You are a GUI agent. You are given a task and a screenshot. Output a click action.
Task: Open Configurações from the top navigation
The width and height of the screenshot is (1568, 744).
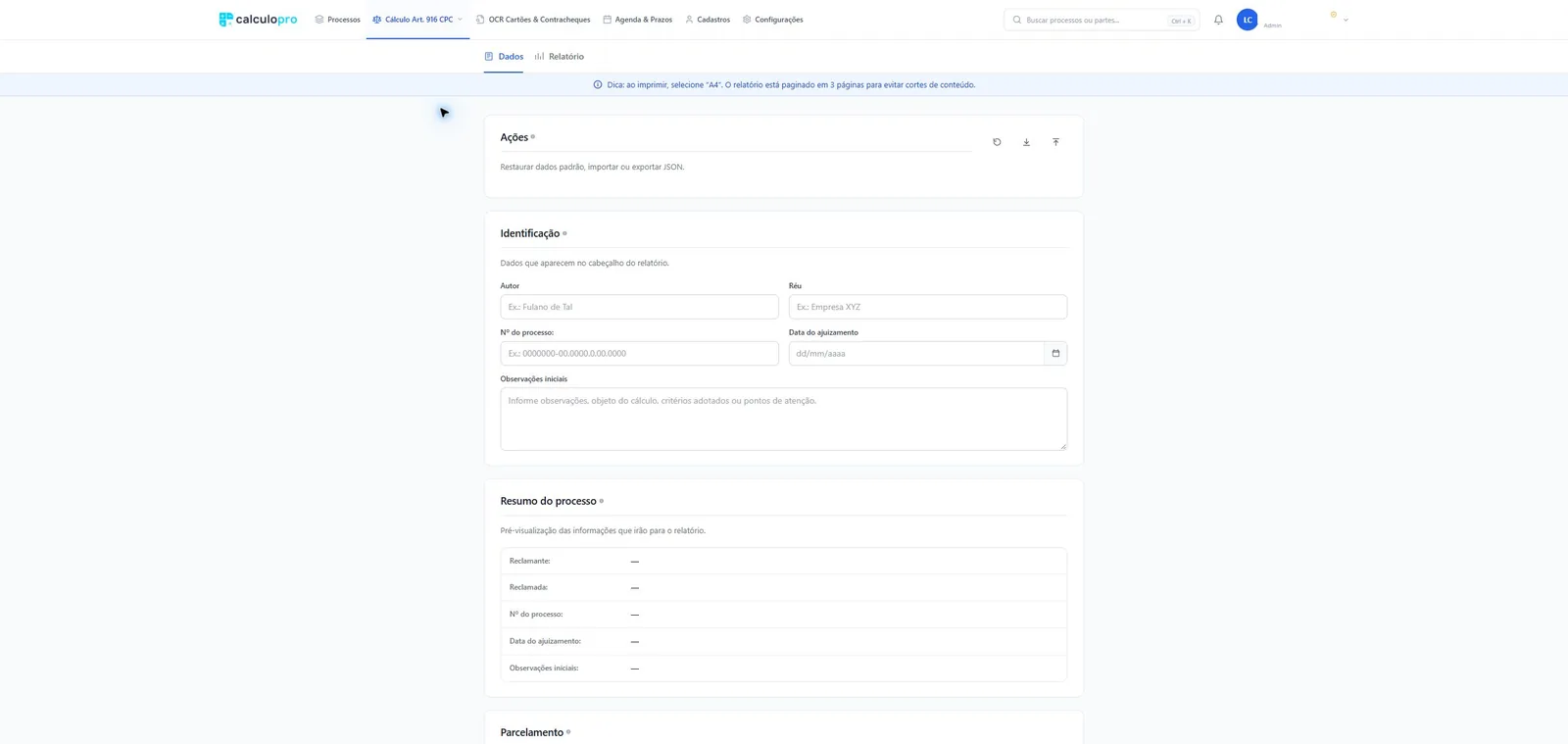point(773,20)
